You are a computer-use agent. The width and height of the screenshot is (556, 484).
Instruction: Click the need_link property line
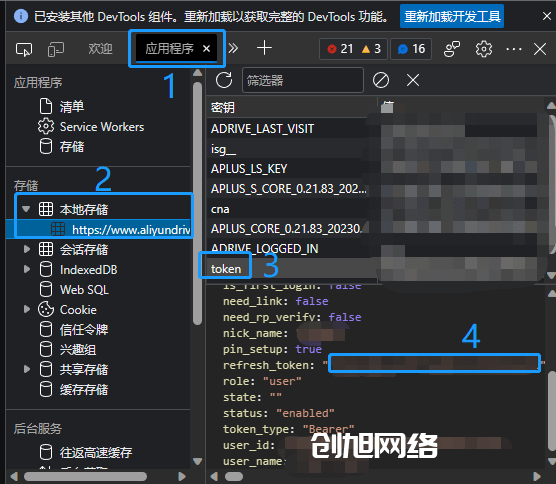point(276,301)
